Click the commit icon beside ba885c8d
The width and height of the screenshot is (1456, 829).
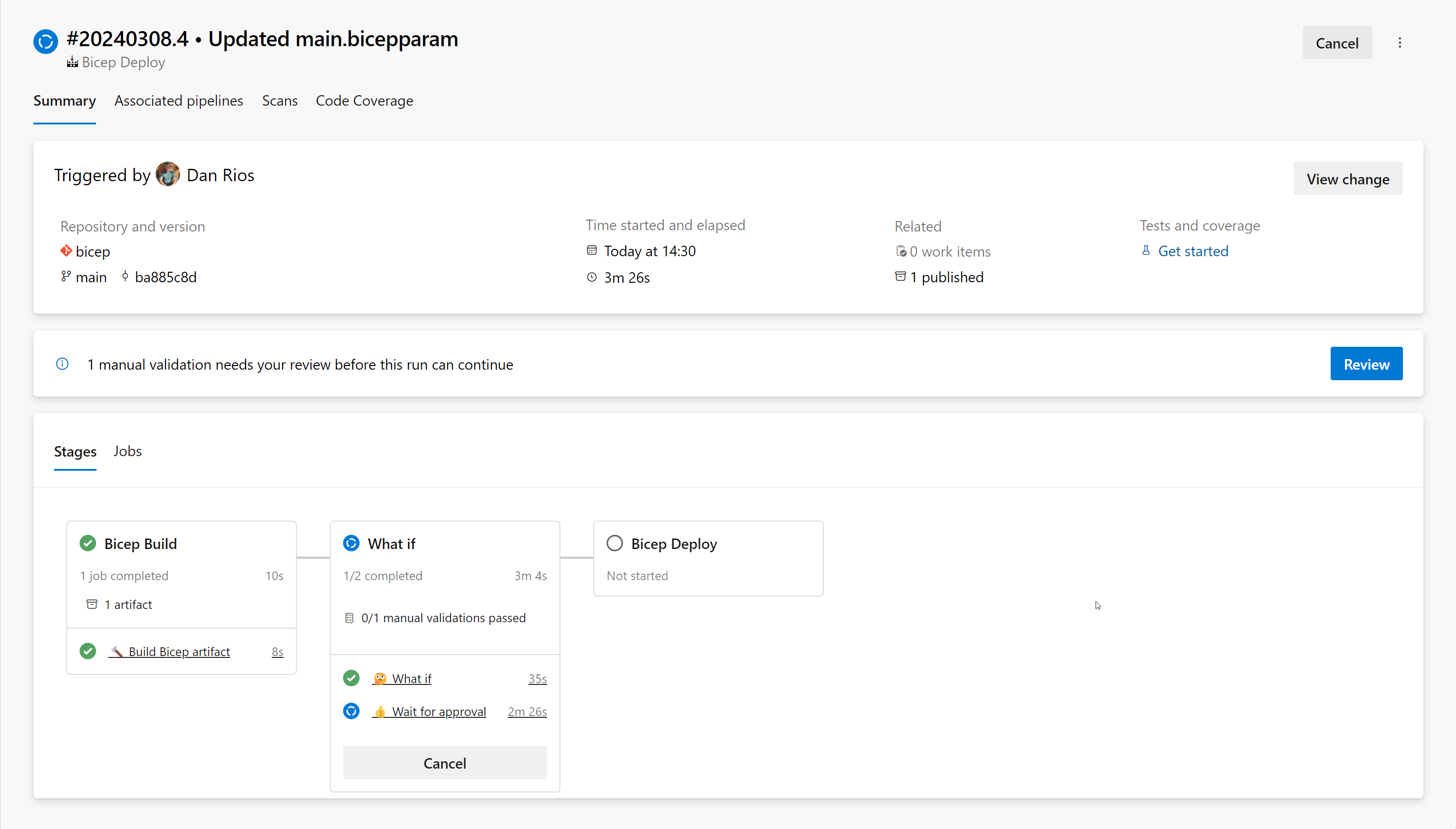[125, 277]
